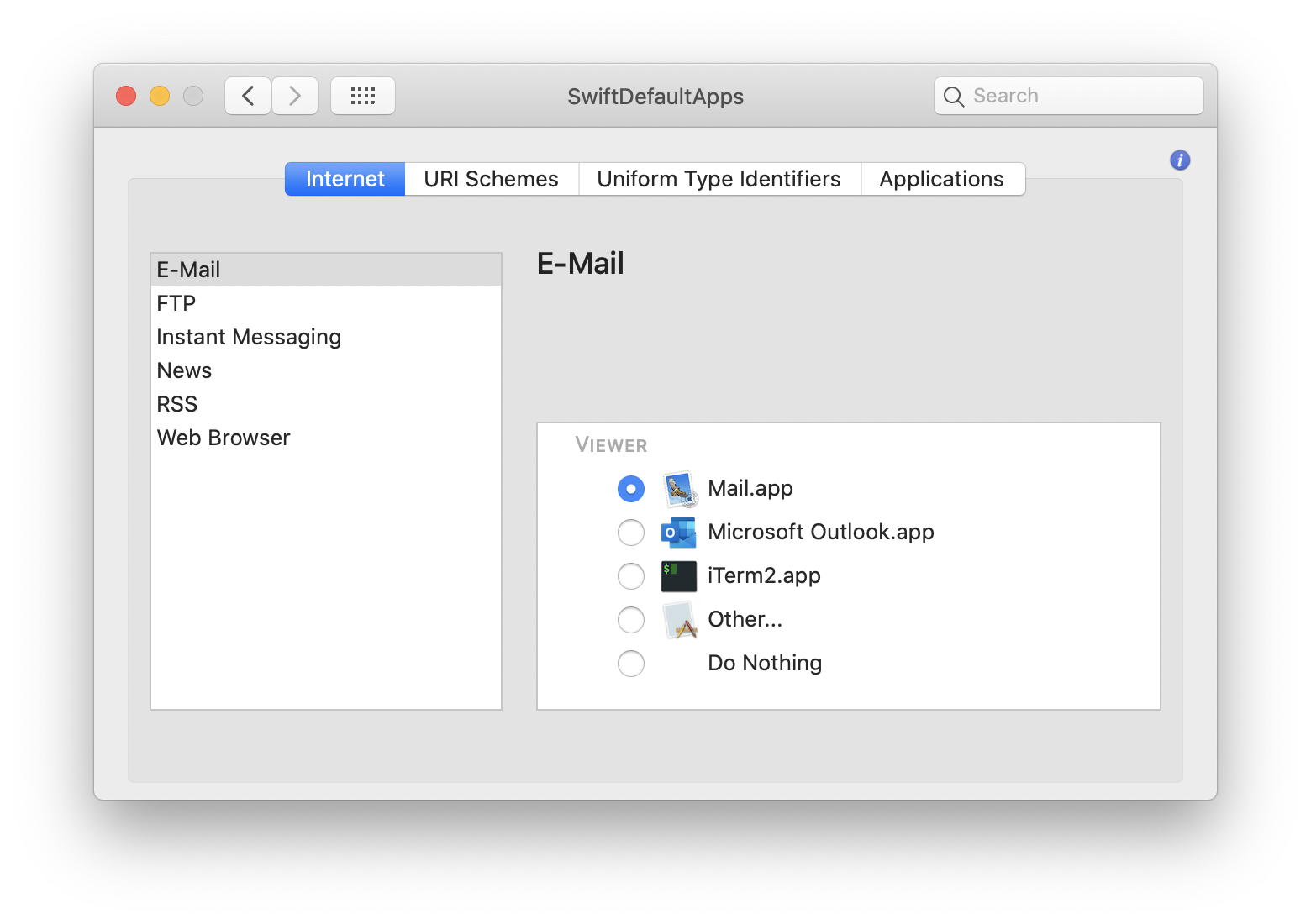Click the Other application icon
Viewport: 1311px width, 924px height.
tap(679, 620)
